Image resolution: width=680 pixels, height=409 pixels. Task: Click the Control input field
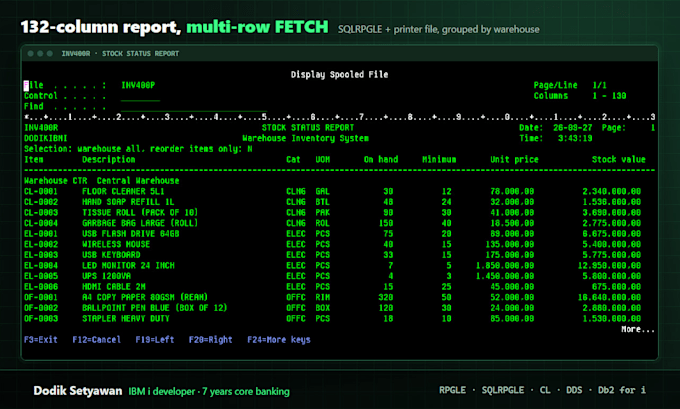click(141, 96)
